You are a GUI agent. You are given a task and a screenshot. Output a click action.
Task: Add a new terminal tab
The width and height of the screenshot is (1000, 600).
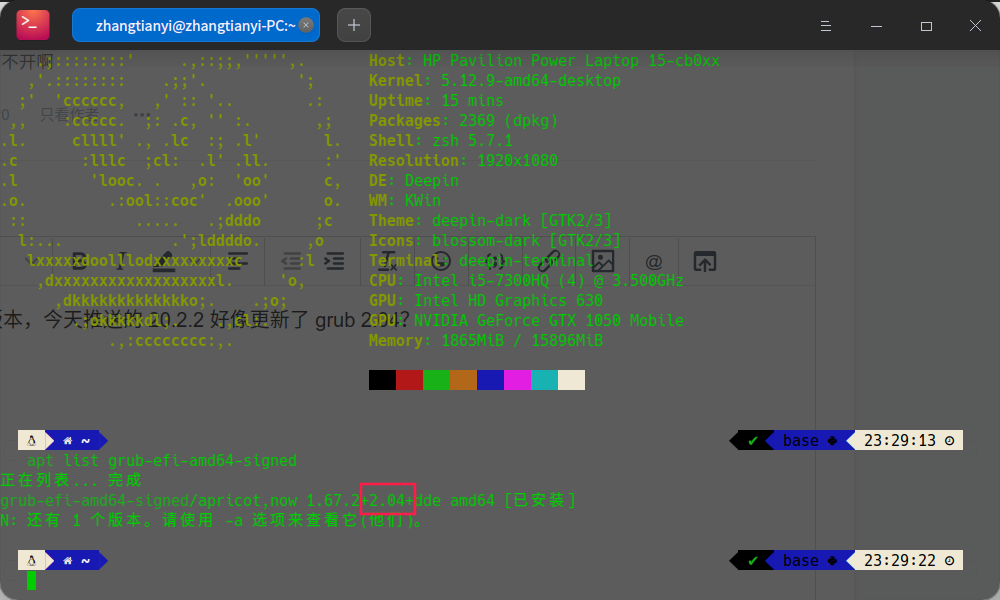[x=354, y=25]
